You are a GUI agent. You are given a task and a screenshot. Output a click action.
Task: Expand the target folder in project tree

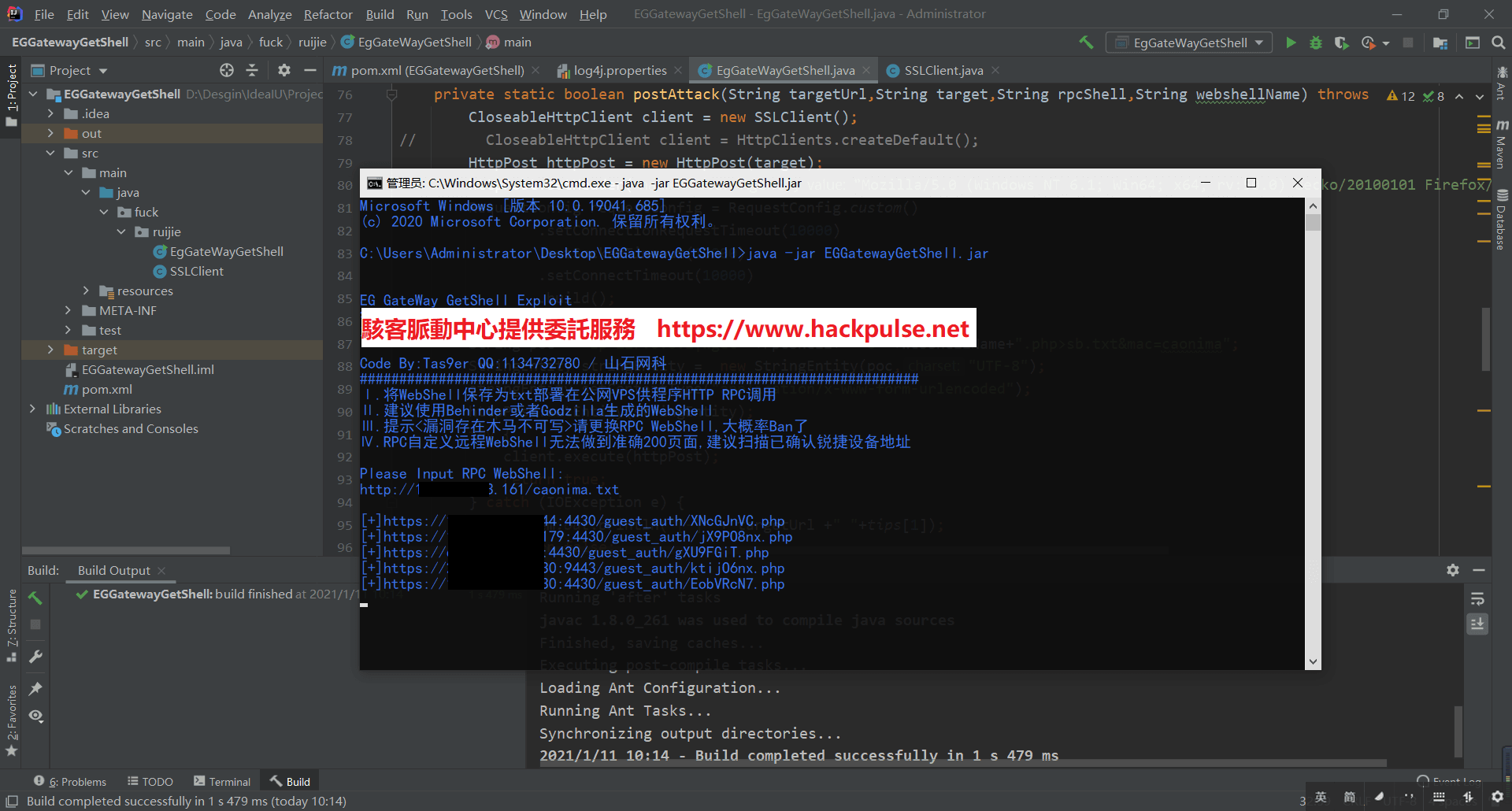[x=50, y=350]
